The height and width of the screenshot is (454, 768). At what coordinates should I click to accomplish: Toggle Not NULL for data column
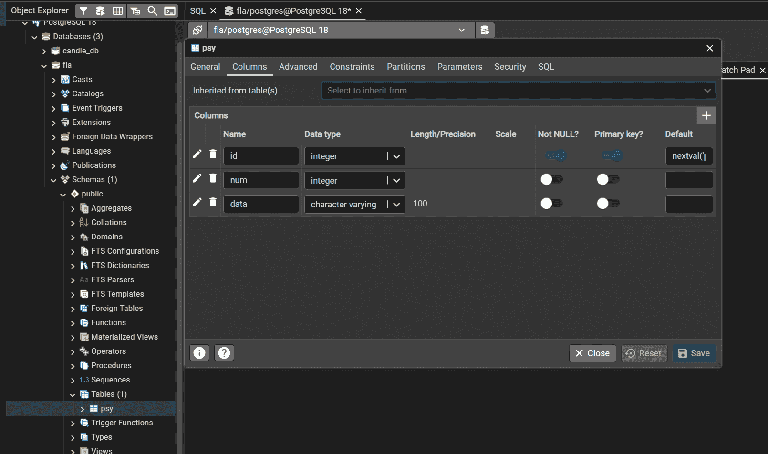tap(552, 203)
